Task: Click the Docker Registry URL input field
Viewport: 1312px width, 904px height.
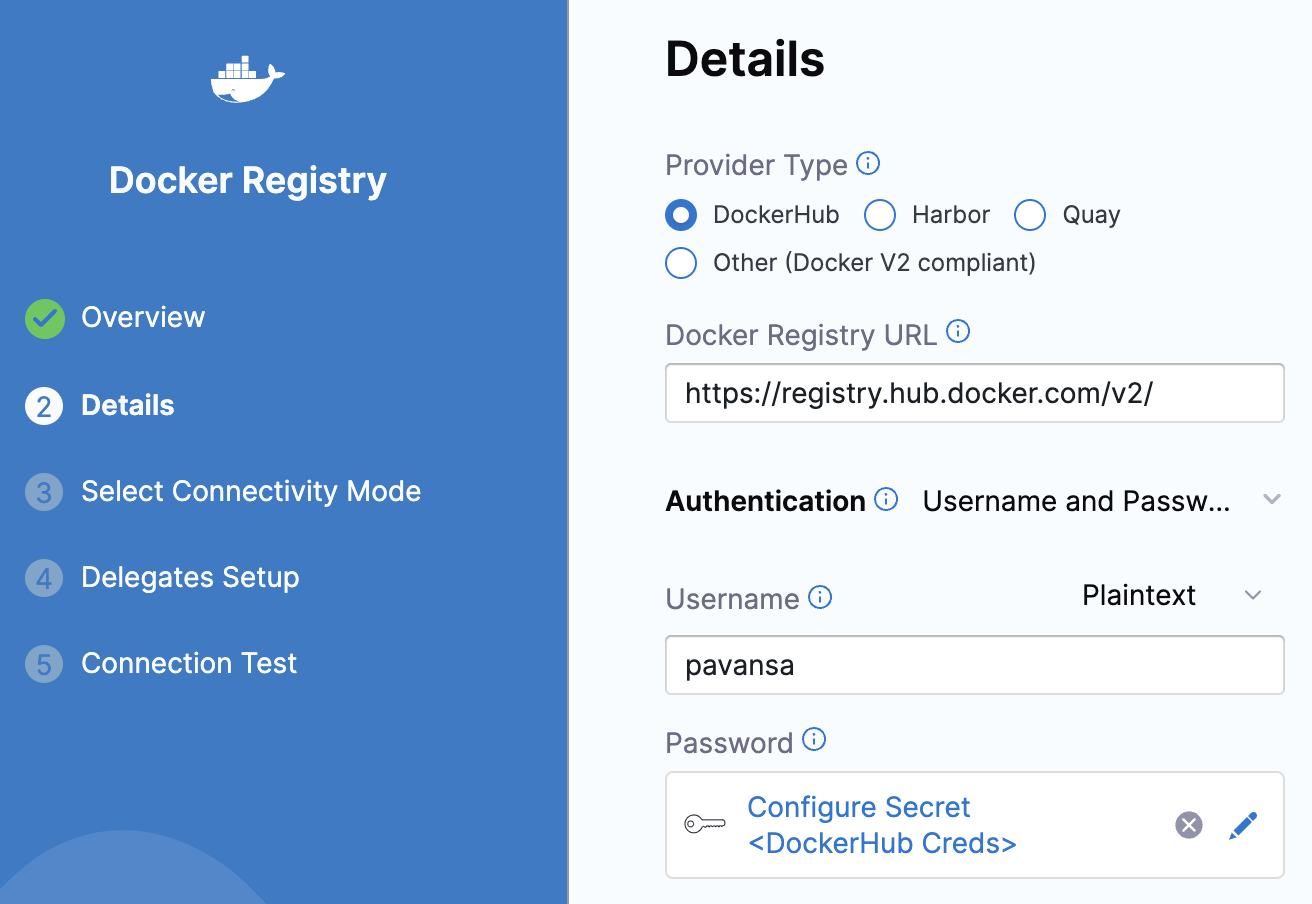Action: [x=974, y=393]
